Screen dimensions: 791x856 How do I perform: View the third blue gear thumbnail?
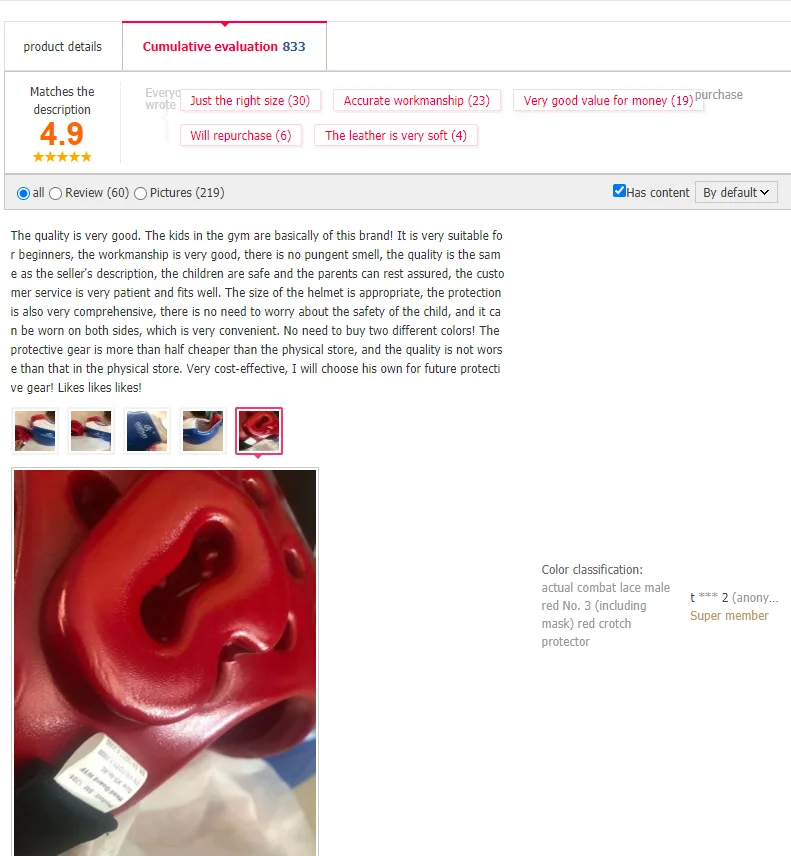point(147,431)
